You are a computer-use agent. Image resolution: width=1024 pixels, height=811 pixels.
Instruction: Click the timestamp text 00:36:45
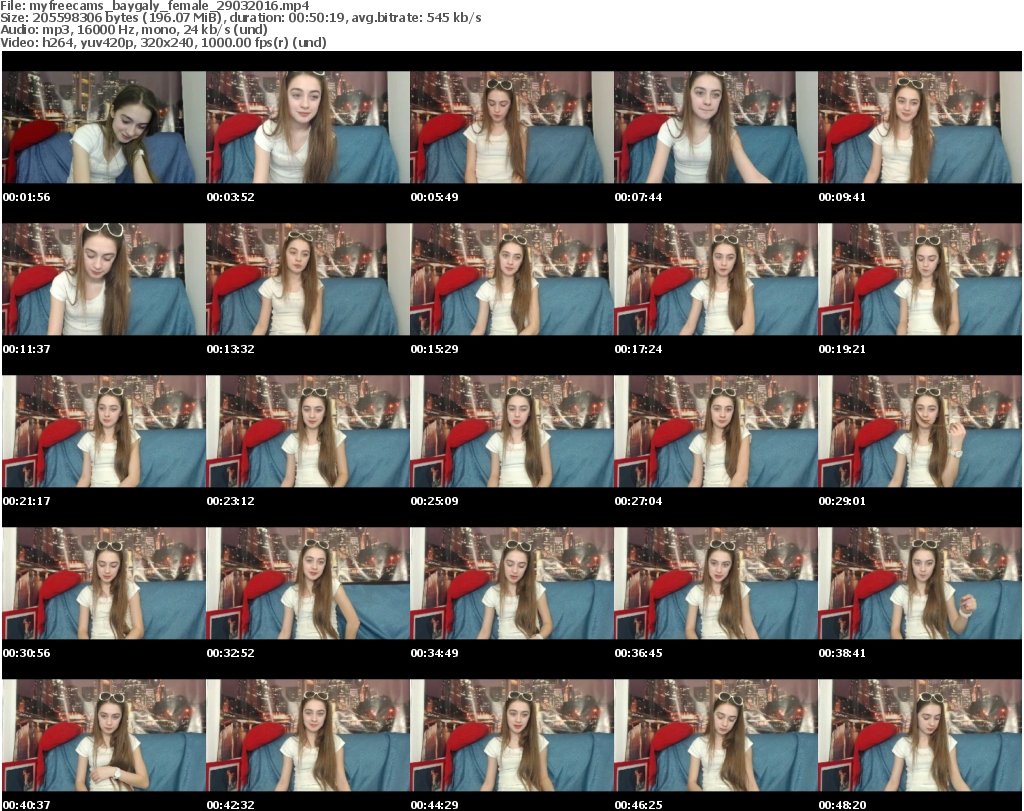[638, 653]
